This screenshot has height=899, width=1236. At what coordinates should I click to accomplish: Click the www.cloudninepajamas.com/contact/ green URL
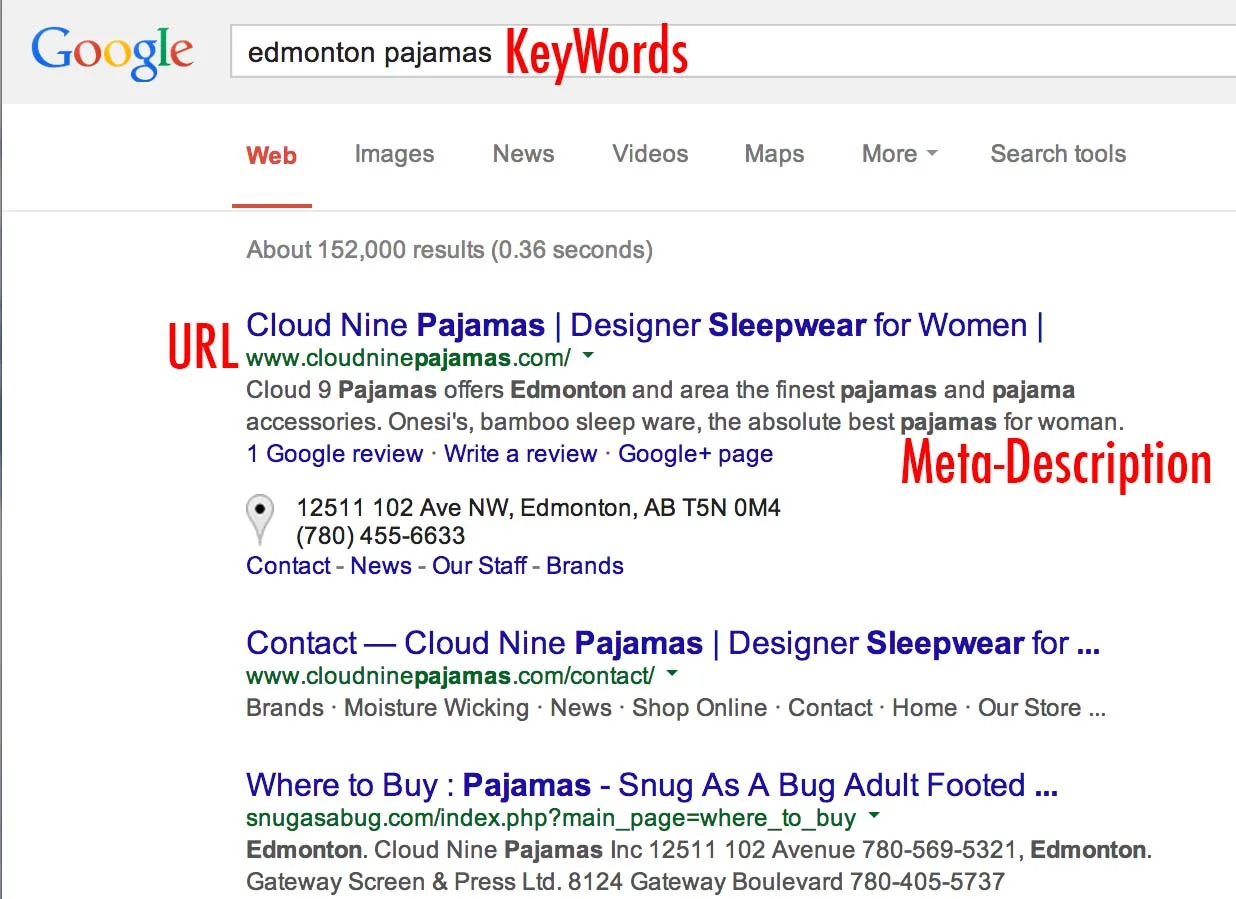click(x=450, y=675)
